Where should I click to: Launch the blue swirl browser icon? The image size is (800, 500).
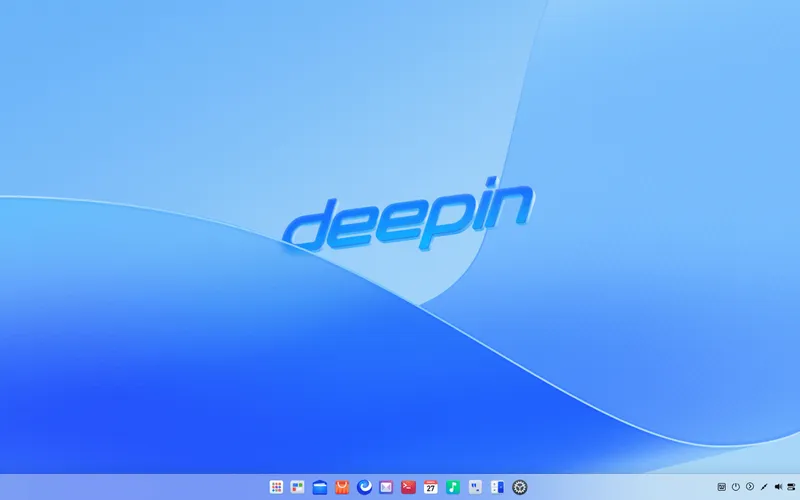[364, 487]
